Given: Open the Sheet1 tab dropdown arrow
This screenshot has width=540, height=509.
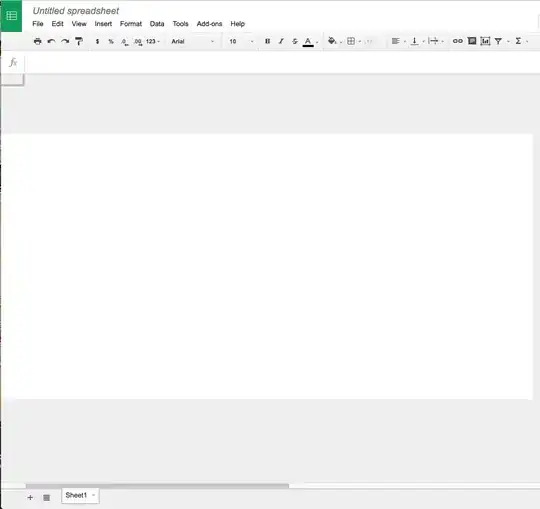Looking at the screenshot, I should coord(93,495).
